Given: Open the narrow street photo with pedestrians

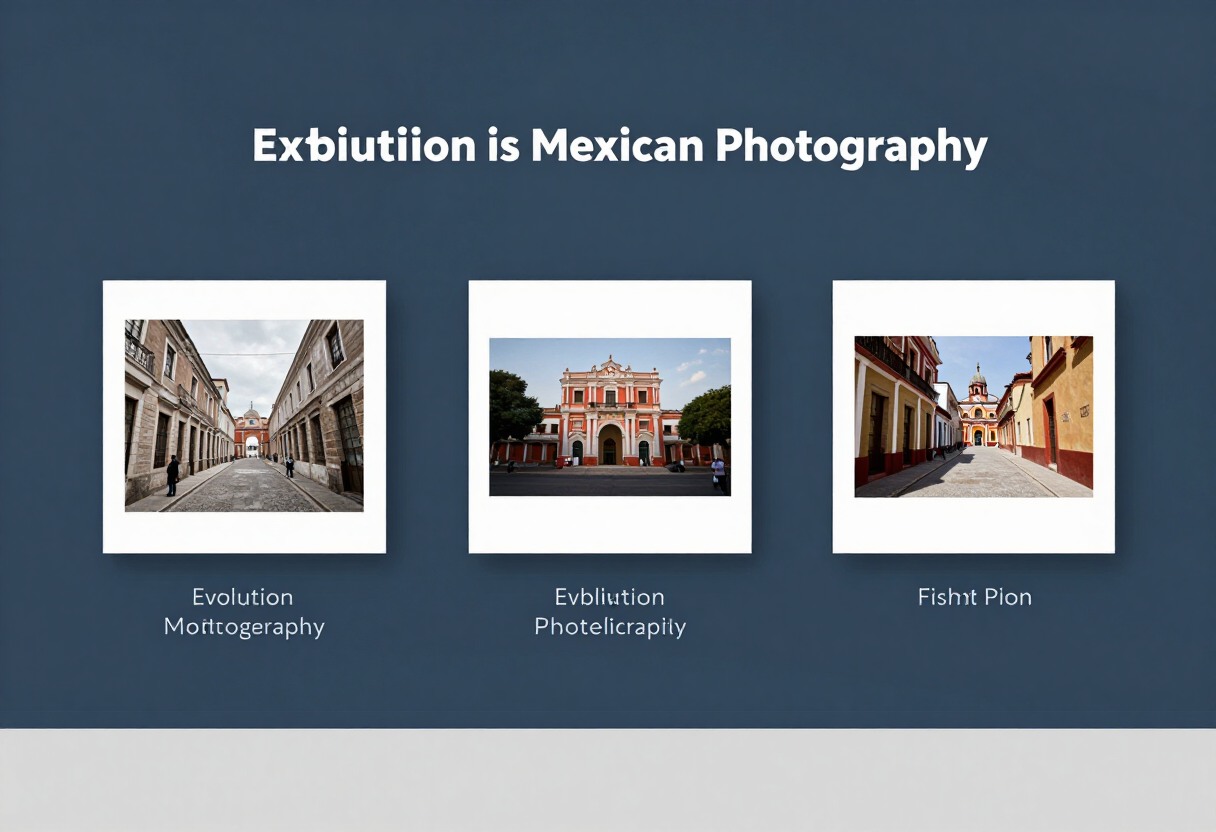Looking at the screenshot, I should tap(244, 416).
